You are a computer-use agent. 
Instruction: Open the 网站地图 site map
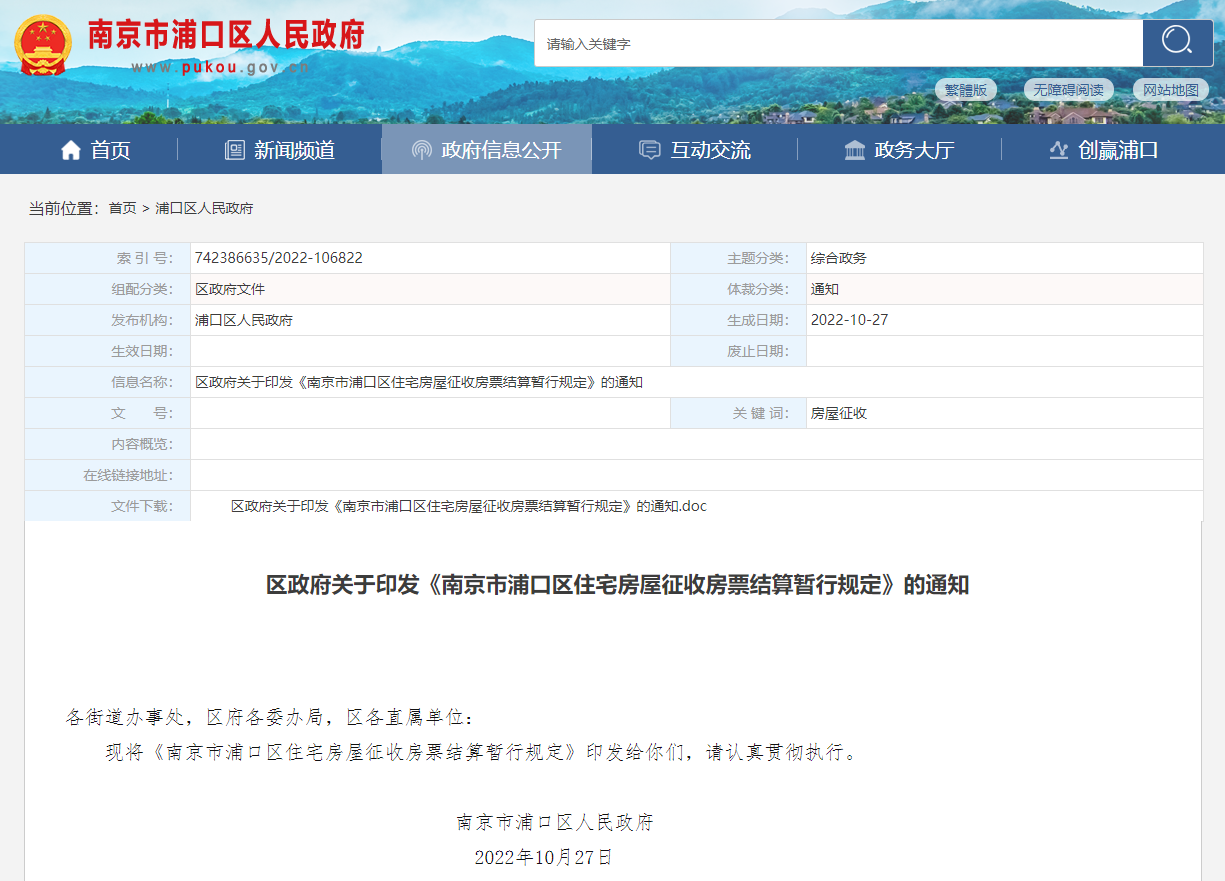[1170, 90]
